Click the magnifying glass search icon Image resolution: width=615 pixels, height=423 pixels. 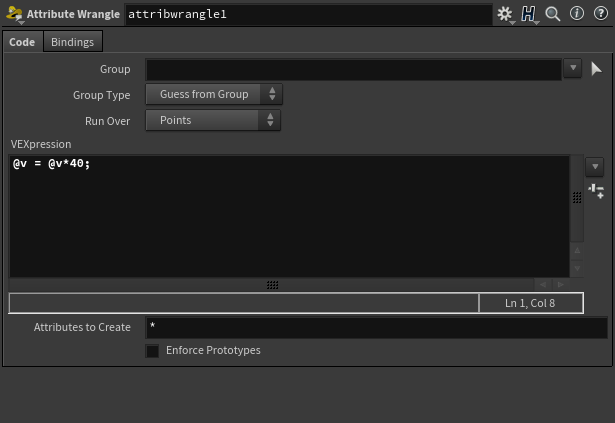tap(553, 14)
